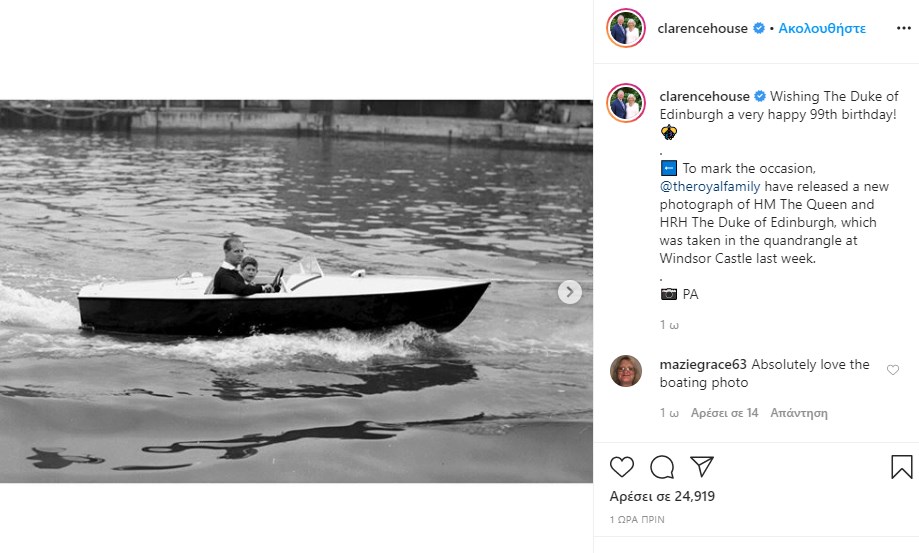
Task: Save post with bookmark icon
Action: pos(901,467)
